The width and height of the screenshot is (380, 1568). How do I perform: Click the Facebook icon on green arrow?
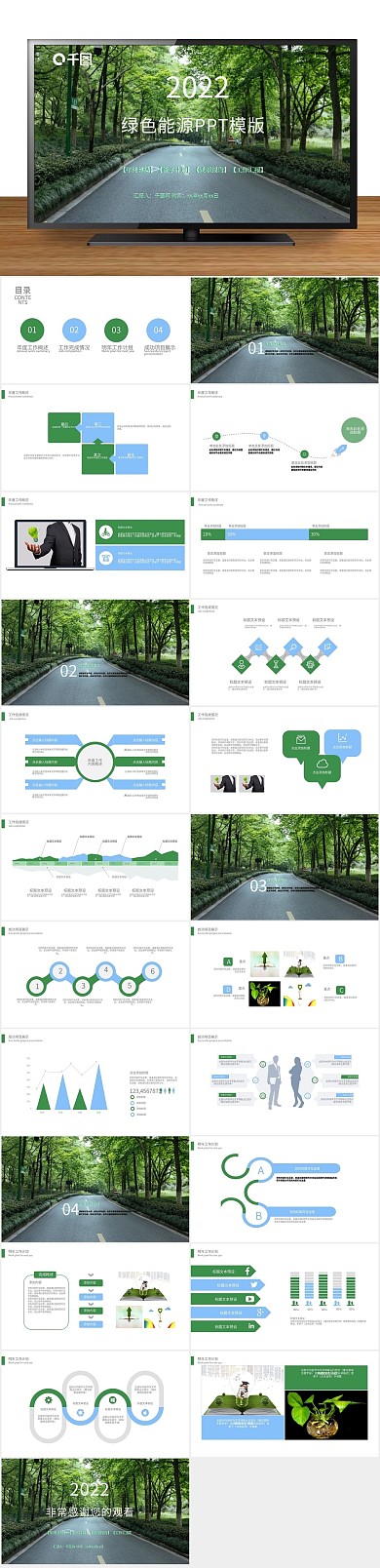(x=248, y=1271)
